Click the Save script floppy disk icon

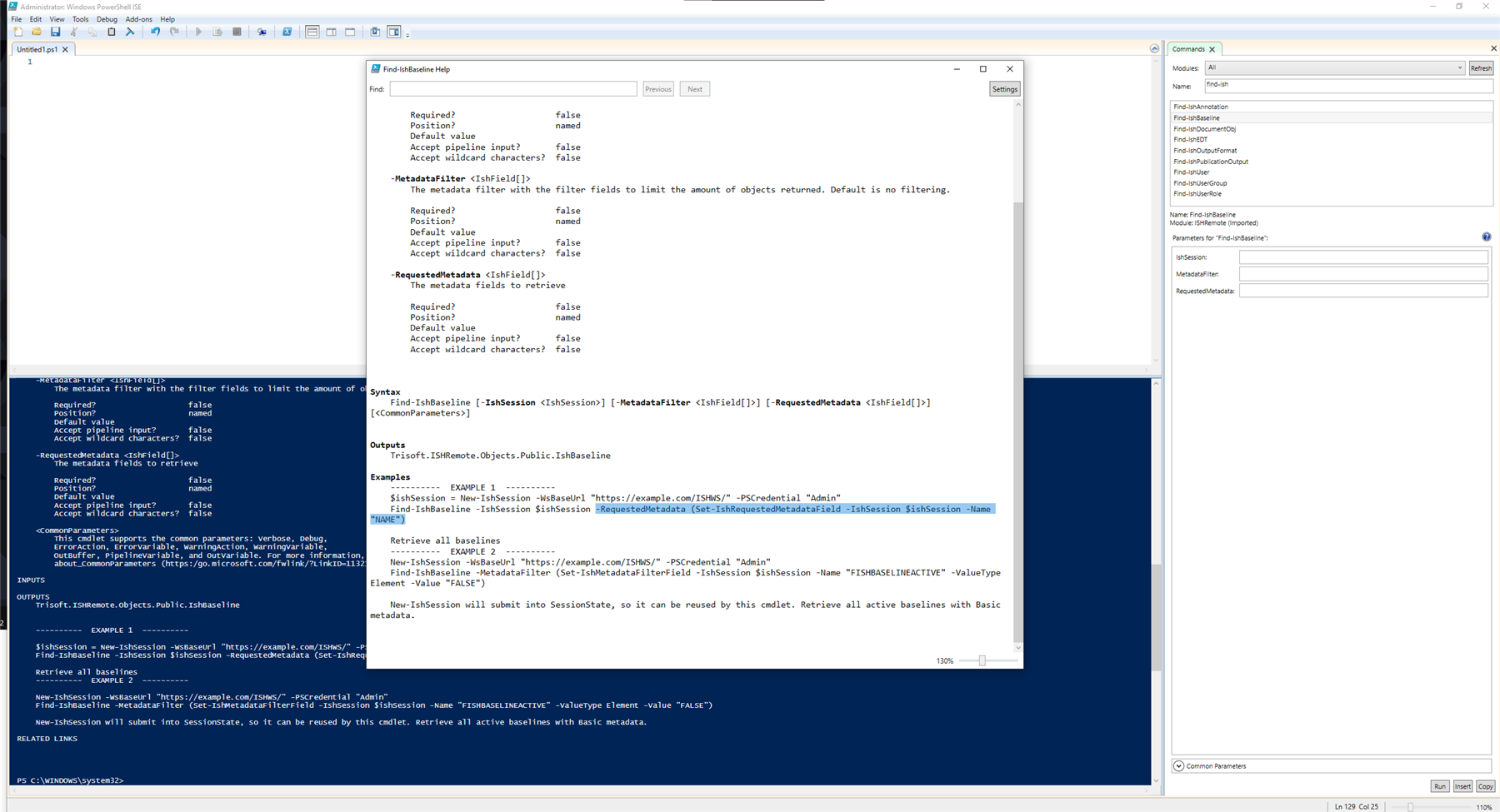55,32
